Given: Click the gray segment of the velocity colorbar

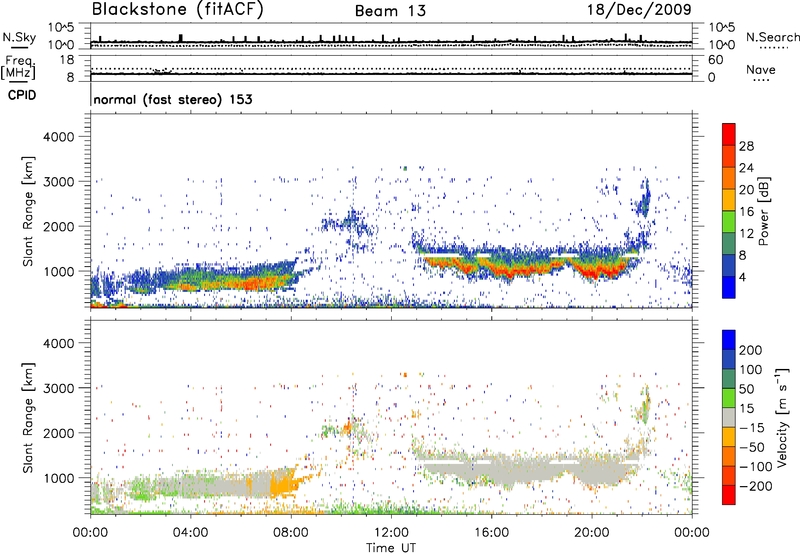Looking at the screenshot, I should click(x=729, y=417).
